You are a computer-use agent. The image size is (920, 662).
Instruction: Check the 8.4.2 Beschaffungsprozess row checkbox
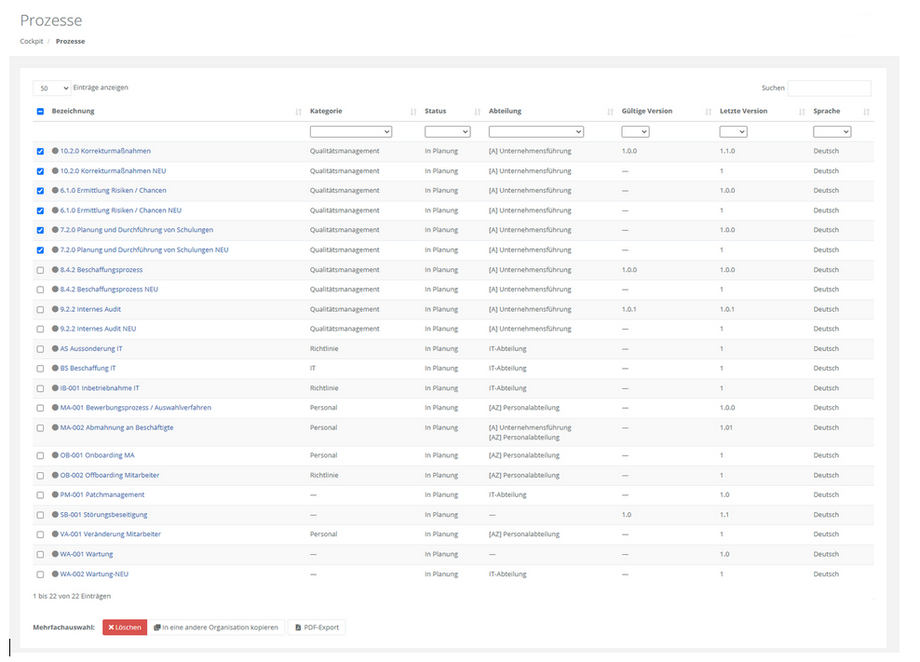click(40, 270)
